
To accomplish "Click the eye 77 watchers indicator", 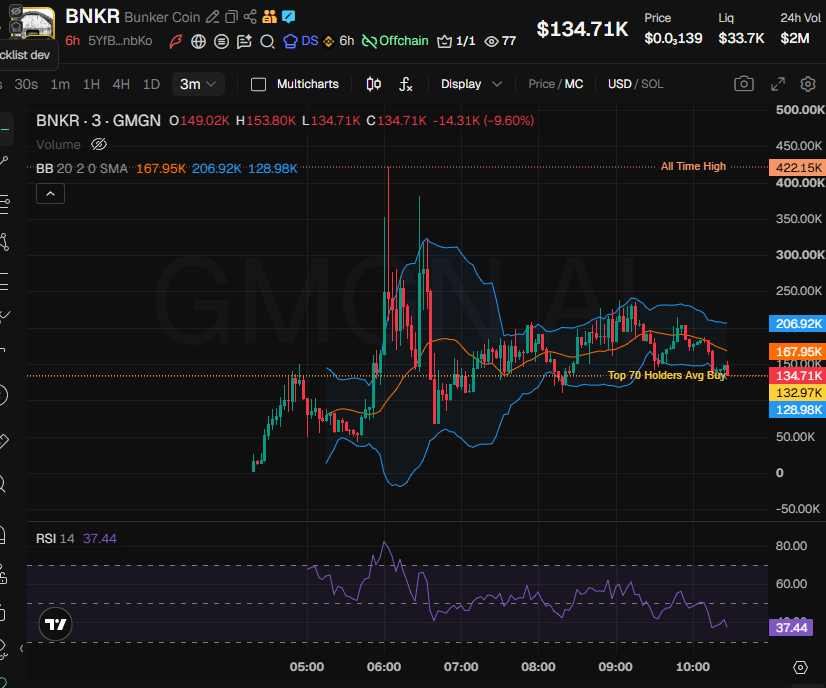I will coord(500,41).
